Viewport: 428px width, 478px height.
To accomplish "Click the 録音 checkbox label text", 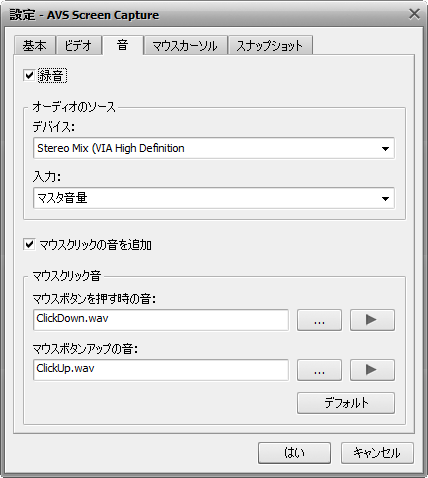I will coord(52,75).
